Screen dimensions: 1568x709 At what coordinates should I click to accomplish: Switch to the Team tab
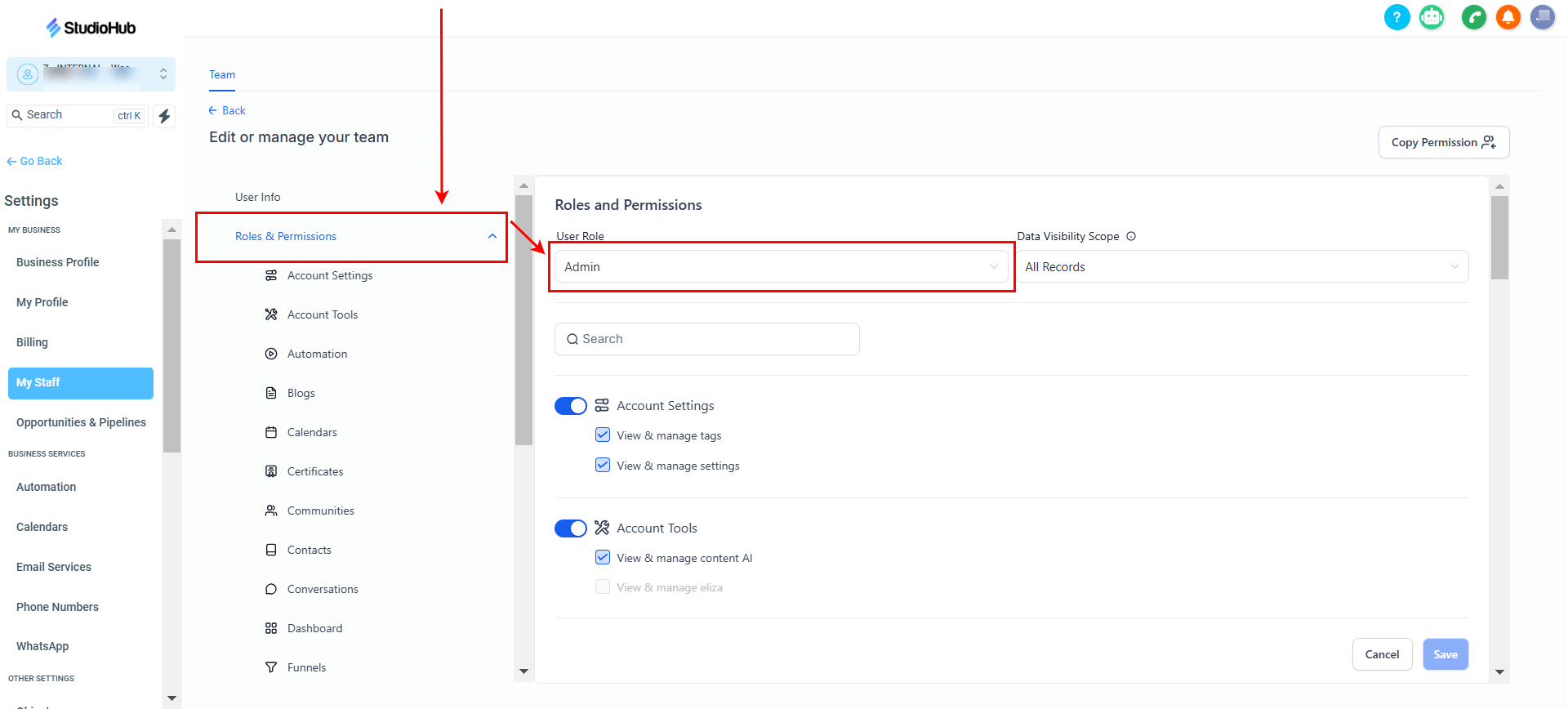click(222, 74)
